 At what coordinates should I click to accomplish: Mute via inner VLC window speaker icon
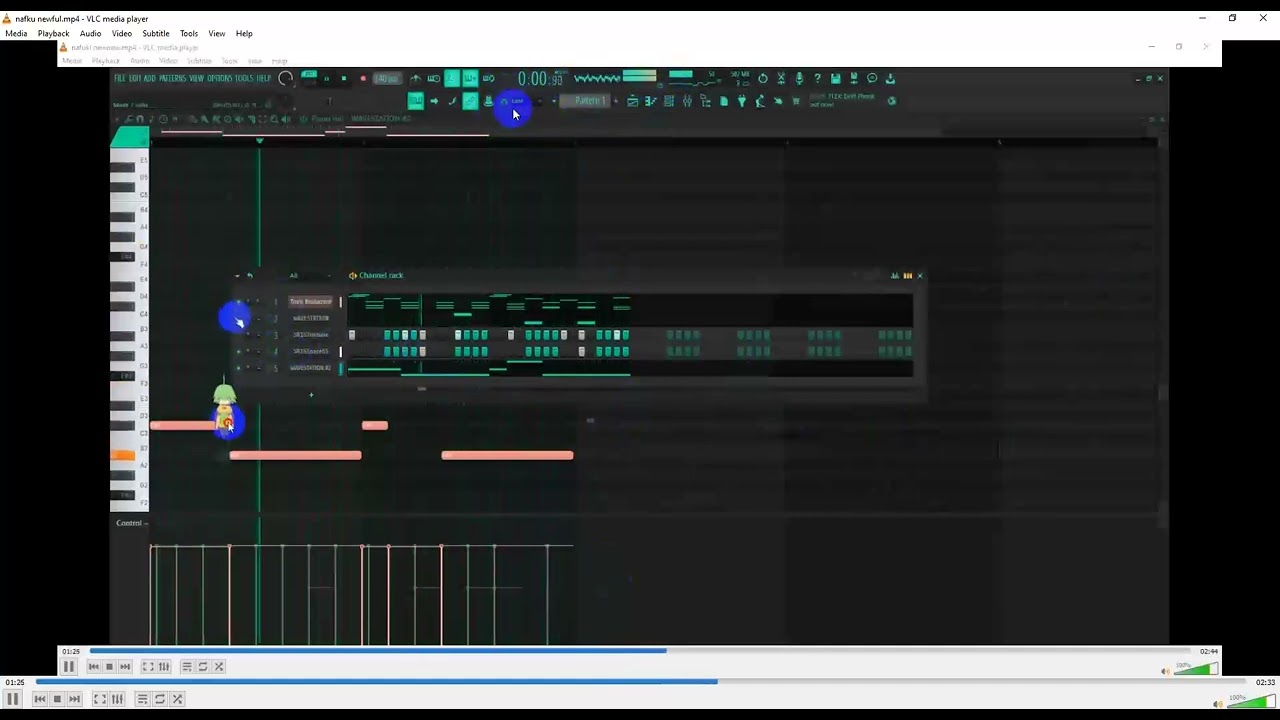coord(1165,671)
